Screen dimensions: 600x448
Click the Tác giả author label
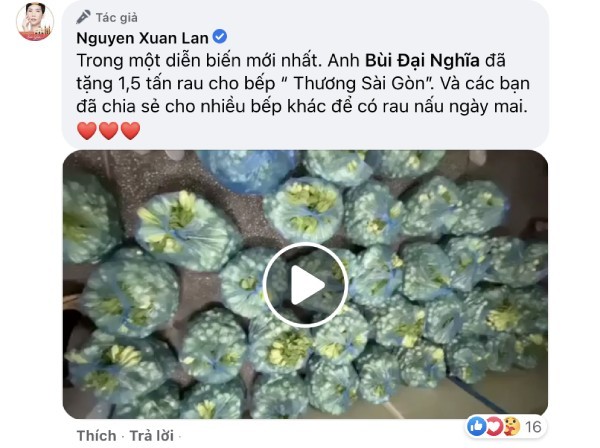click(x=116, y=18)
